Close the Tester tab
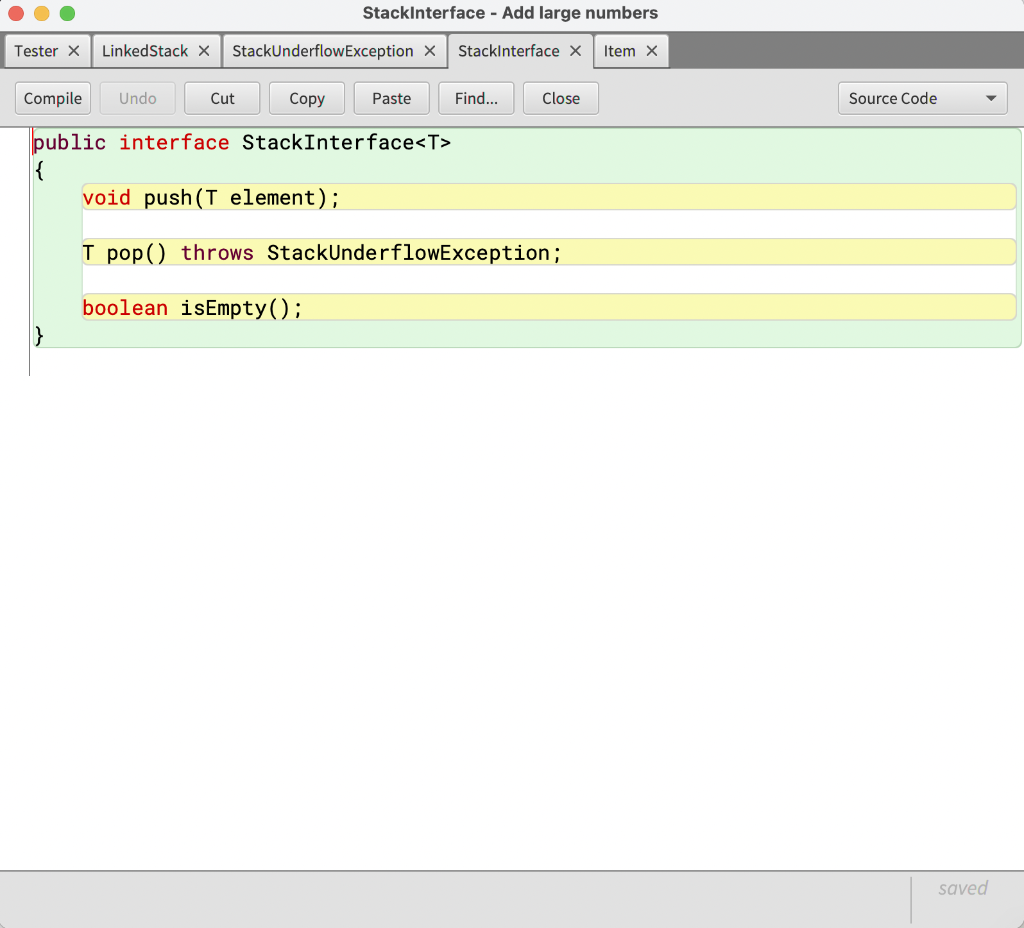The height and width of the screenshot is (928, 1024). pos(72,50)
